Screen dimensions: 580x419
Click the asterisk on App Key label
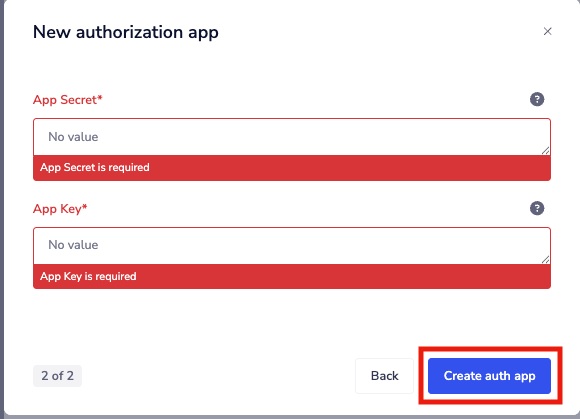85,207
